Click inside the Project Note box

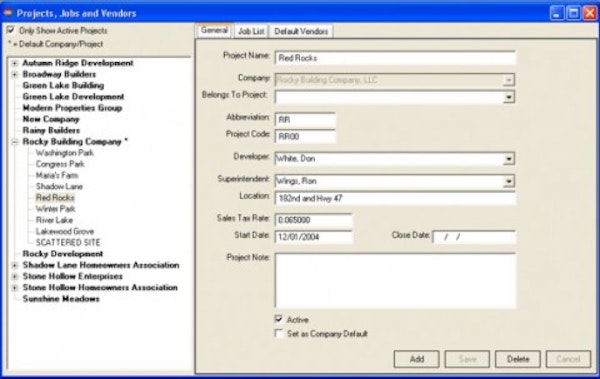(395, 281)
